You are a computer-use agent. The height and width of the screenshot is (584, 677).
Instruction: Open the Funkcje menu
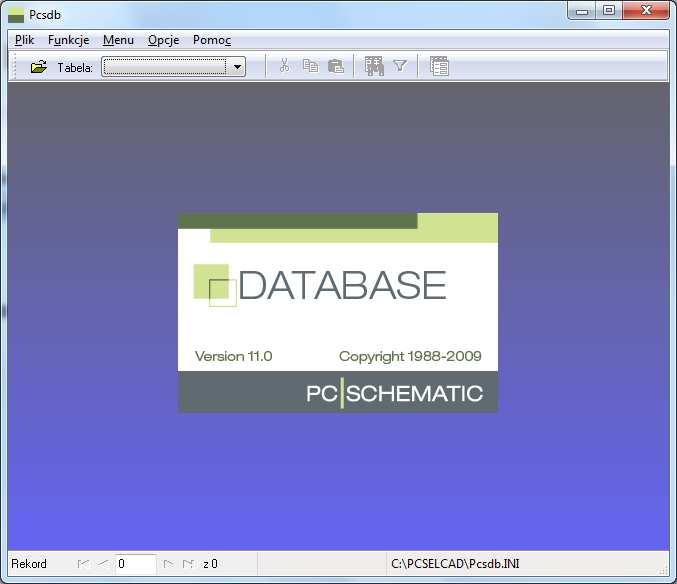pos(69,40)
